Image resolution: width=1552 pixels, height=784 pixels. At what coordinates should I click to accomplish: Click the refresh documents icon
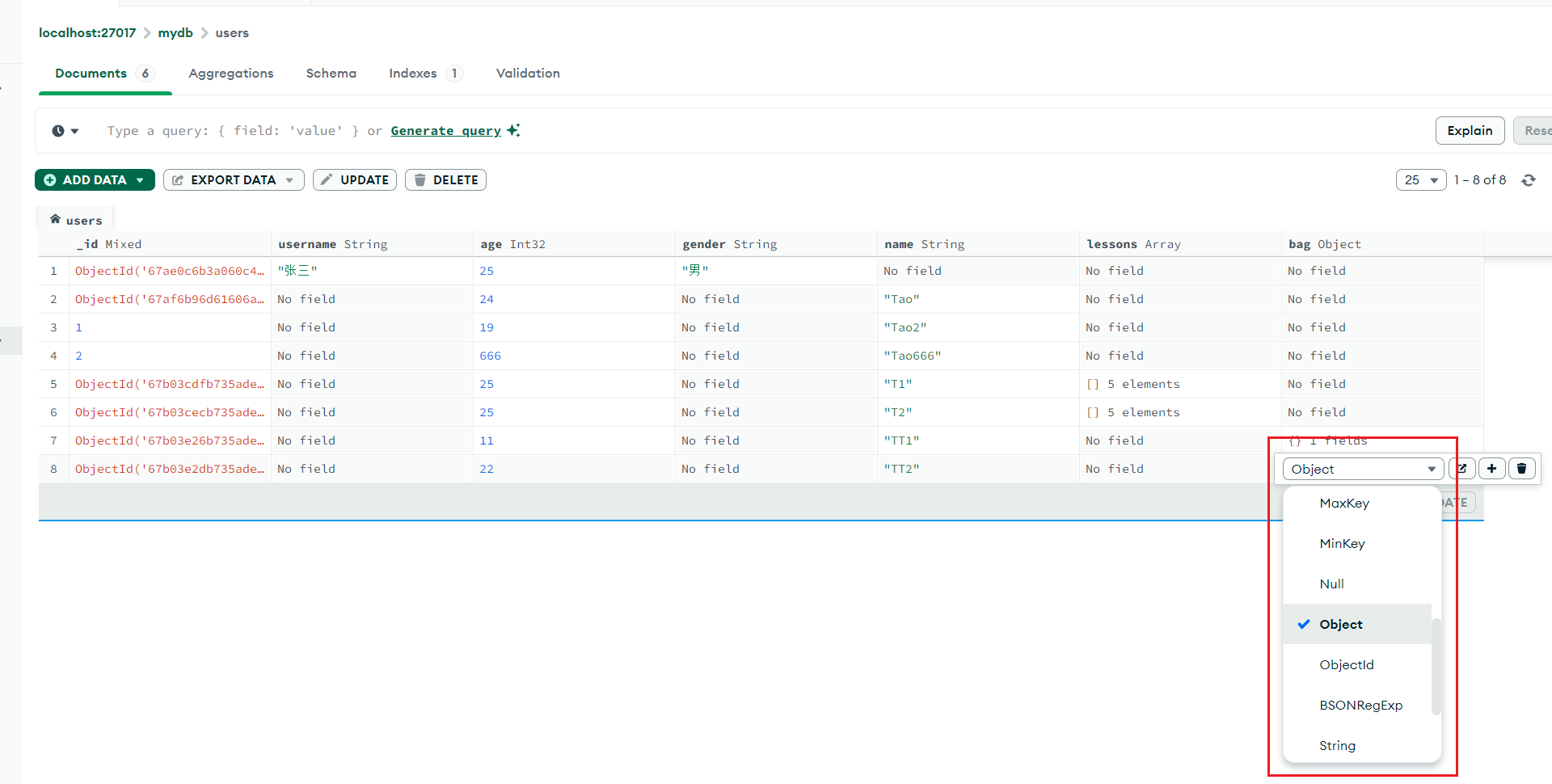click(x=1528, y=180)
